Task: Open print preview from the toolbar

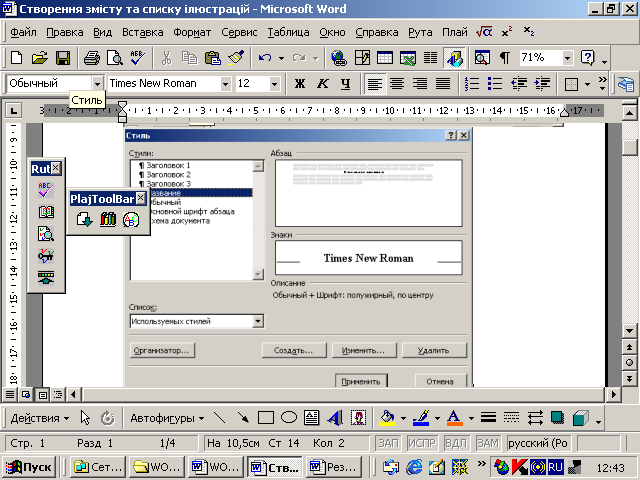Action: coord(115,58)
